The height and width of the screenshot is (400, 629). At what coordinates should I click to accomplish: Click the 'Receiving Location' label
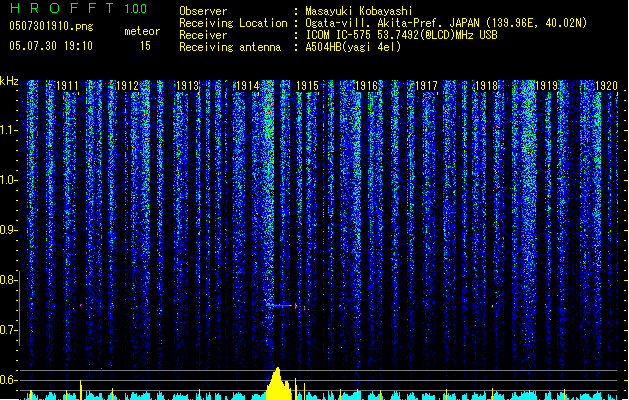pos(233,23)
